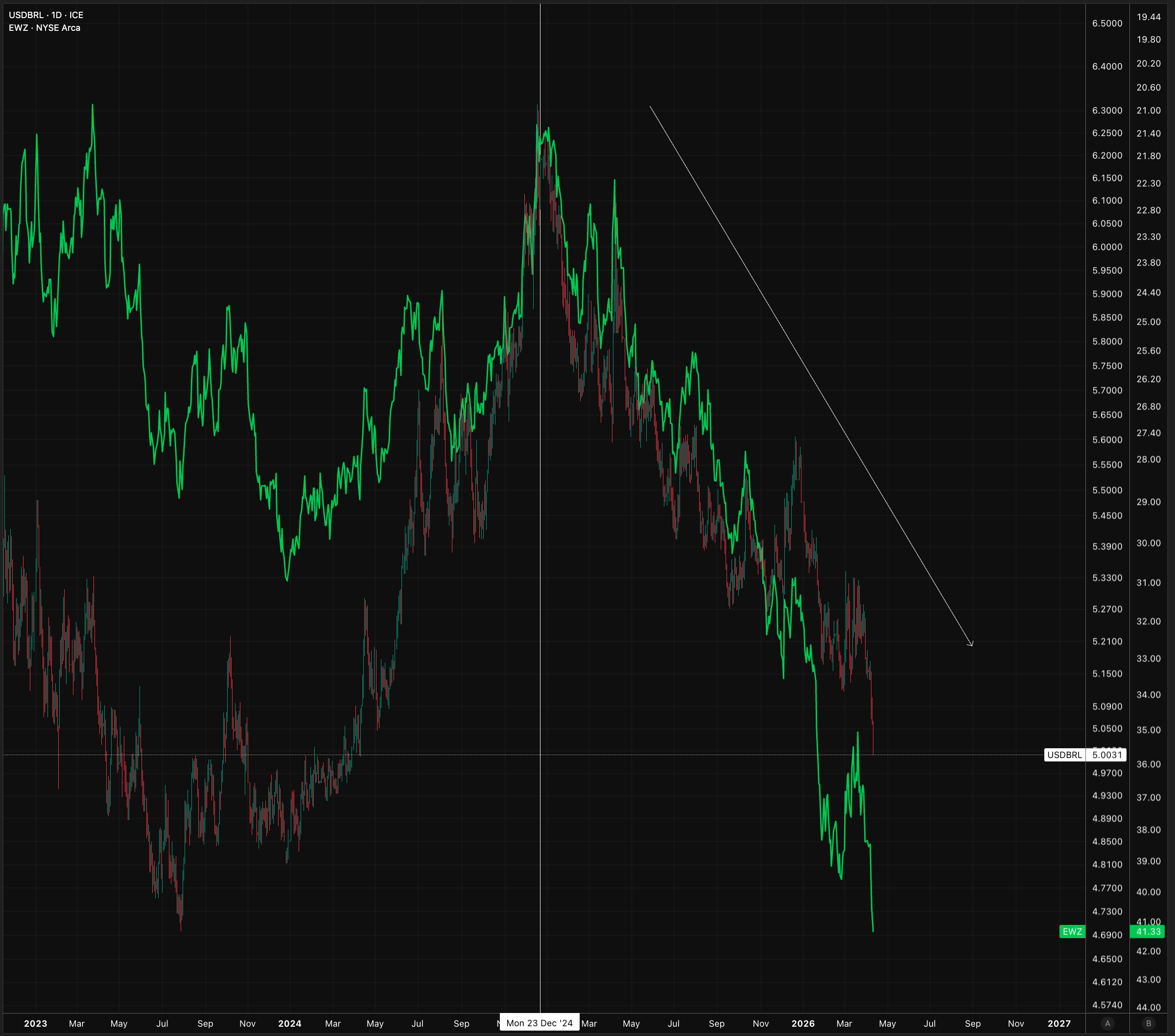Click the Sep 2026 label on time axis
1175x1036 pixels.
click(x=973, y=1023)
